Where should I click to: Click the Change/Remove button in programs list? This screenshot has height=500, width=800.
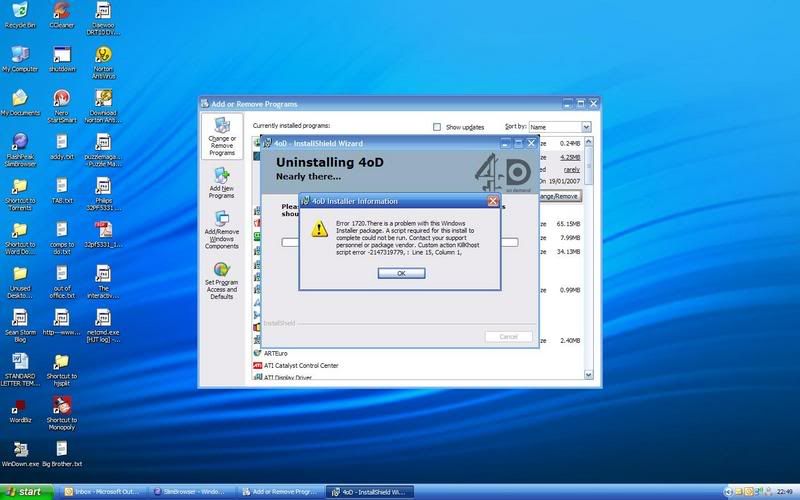[x=559, y=196]
